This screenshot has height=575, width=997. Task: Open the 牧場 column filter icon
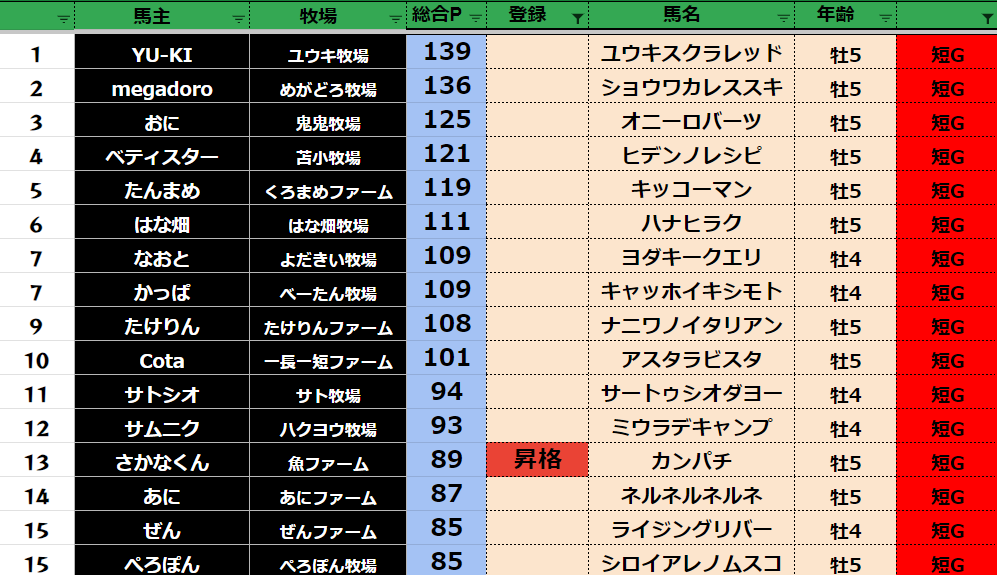coord(395,18)
